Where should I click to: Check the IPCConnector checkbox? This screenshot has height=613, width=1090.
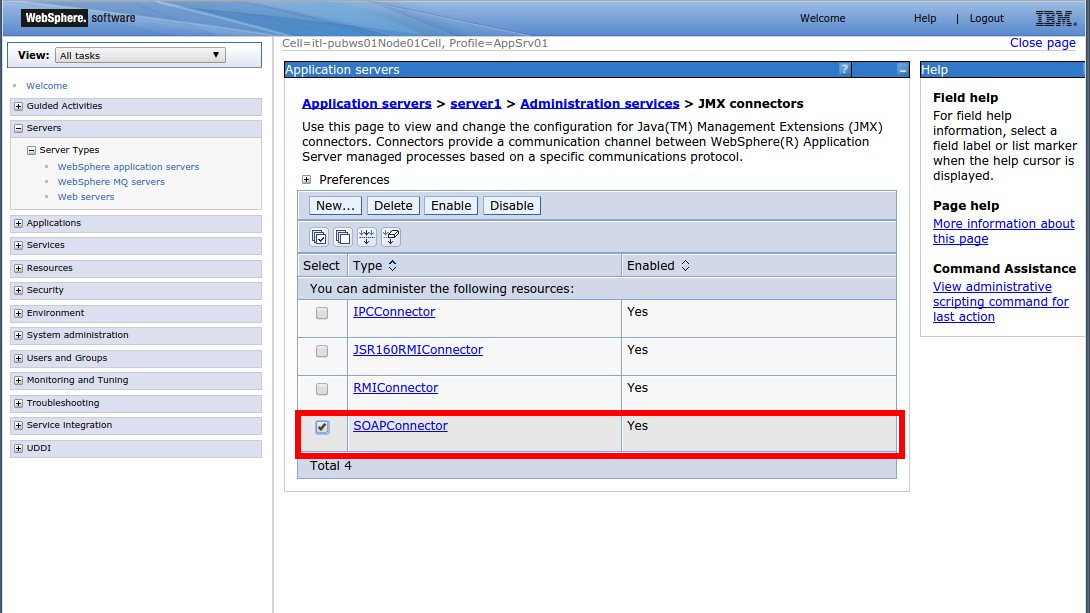coord(322,313)
